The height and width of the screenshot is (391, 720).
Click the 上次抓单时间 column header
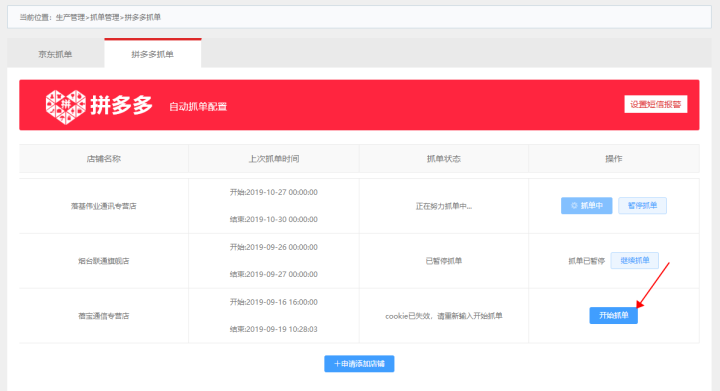pyautogui.click(x=274, y=159)
